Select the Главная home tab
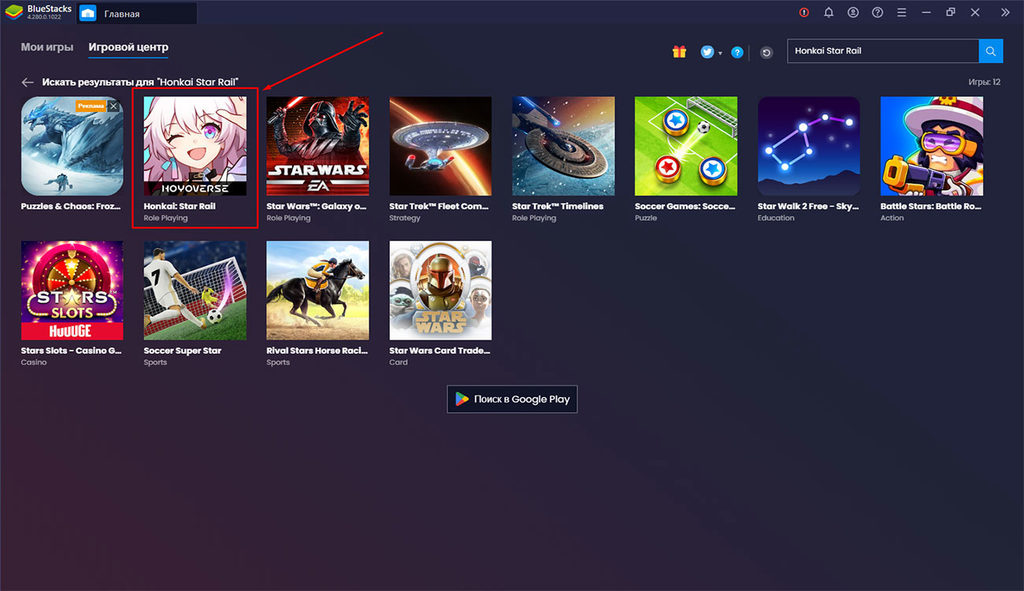1024x591 pixels. coord(137,13)
